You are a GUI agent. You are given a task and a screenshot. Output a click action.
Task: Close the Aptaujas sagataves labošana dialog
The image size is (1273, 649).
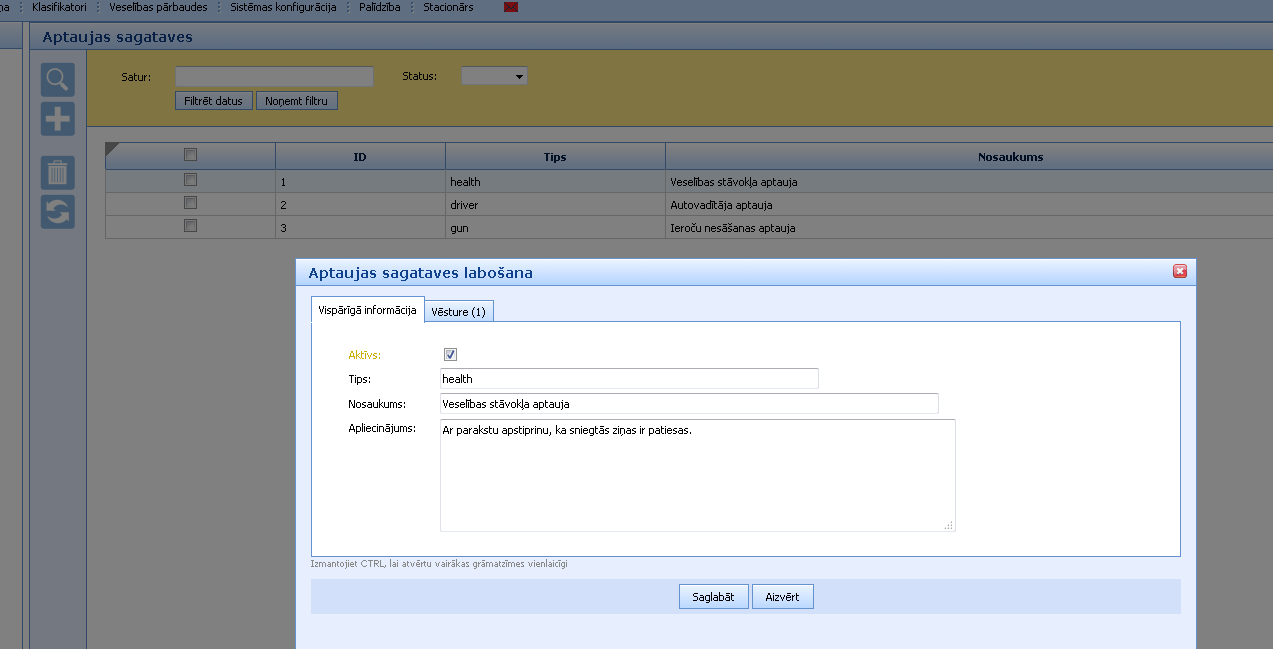pos(1179,271)
